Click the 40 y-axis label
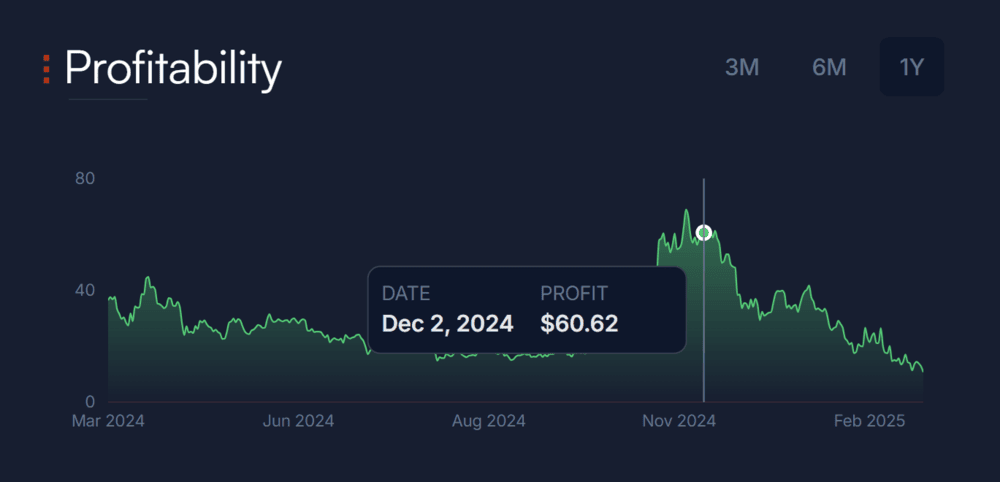 pyautogui.click(x=84, y=291)
